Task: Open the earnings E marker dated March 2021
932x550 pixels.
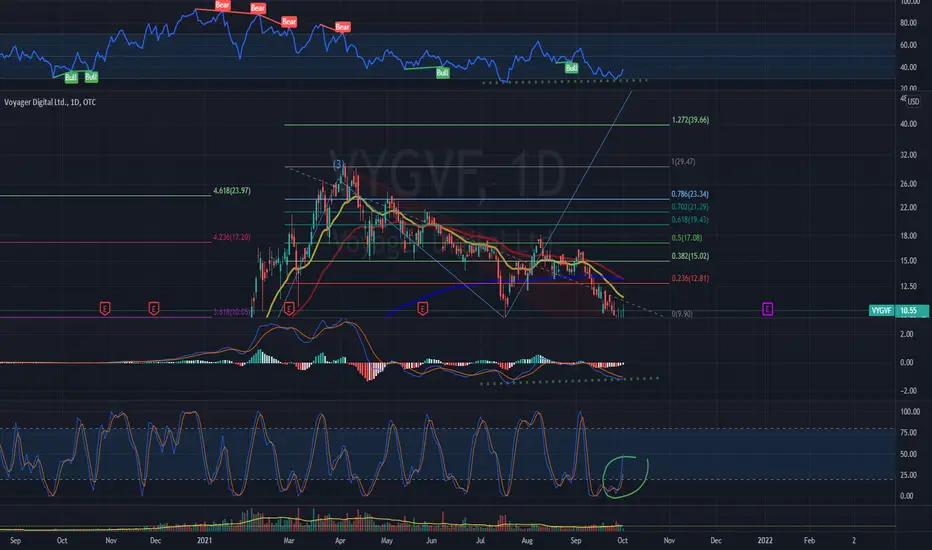Action: click(289, 309)
